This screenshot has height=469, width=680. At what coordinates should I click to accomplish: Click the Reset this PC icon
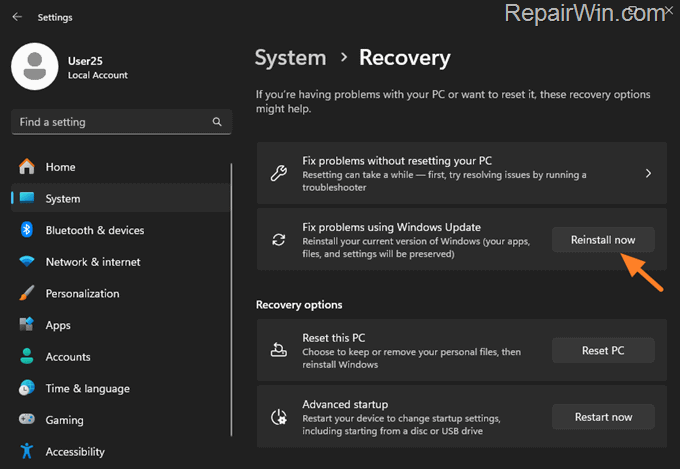(x=278, y=350)
